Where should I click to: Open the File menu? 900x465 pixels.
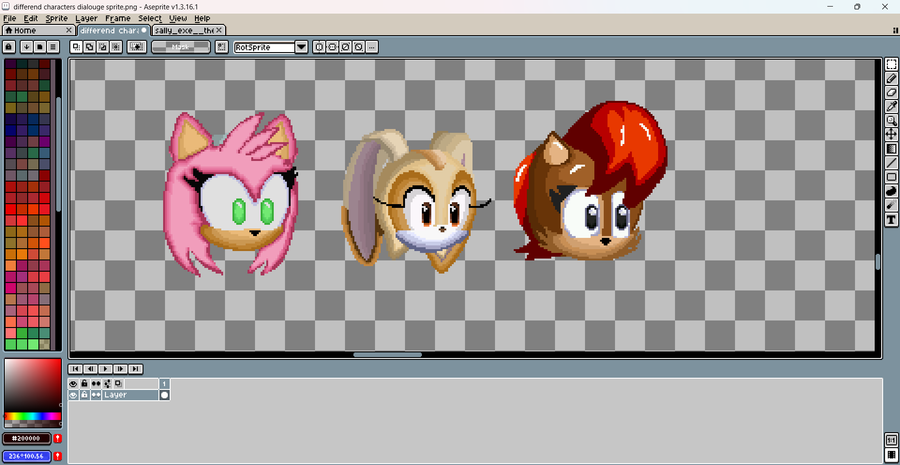tap(9, 18)
